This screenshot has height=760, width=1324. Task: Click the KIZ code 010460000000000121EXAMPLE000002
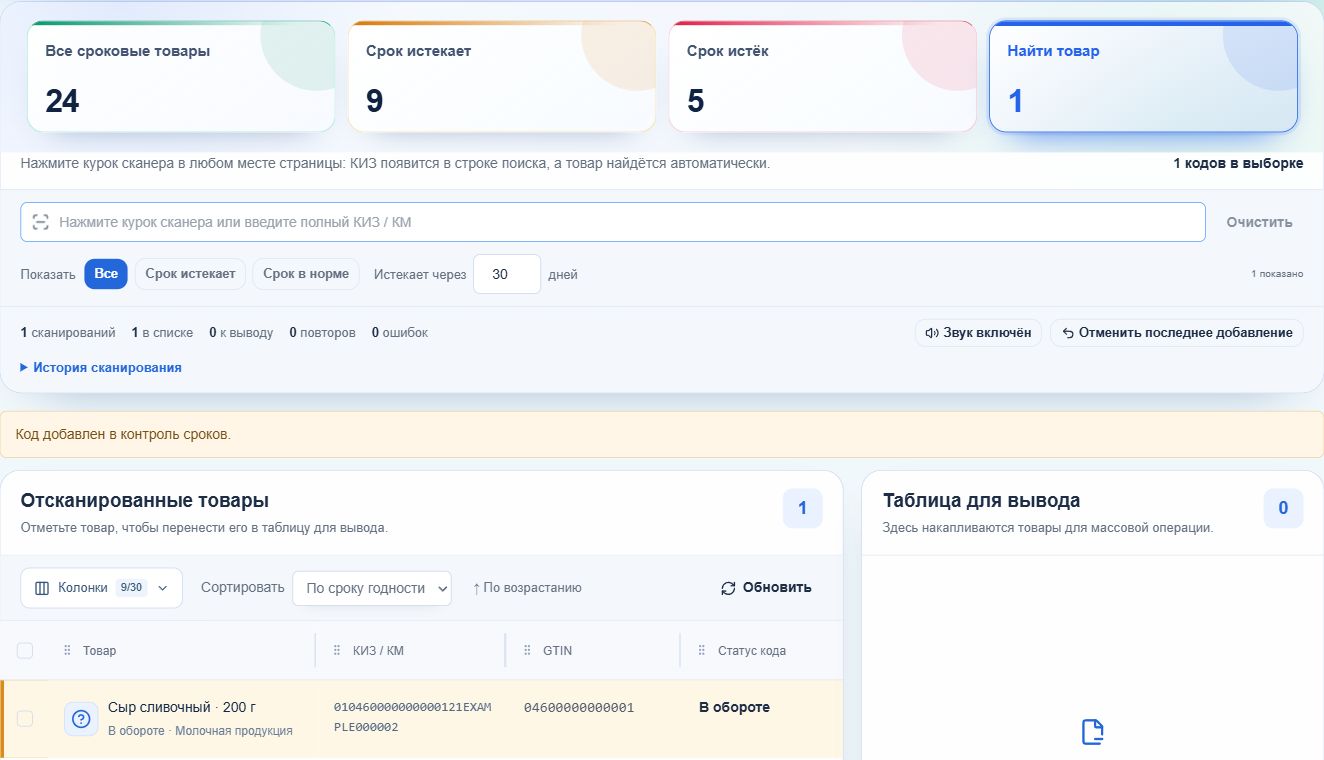tap(412, 717)
